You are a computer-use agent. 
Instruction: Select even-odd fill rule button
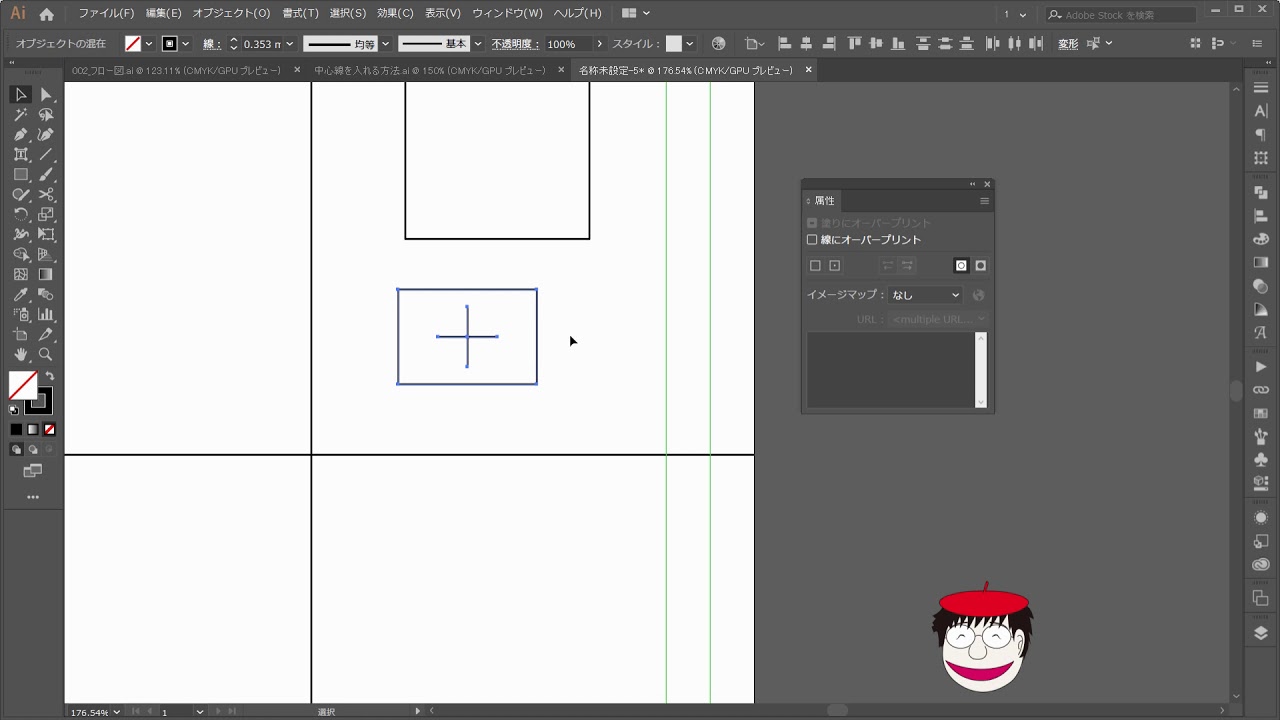click(981, 266)
